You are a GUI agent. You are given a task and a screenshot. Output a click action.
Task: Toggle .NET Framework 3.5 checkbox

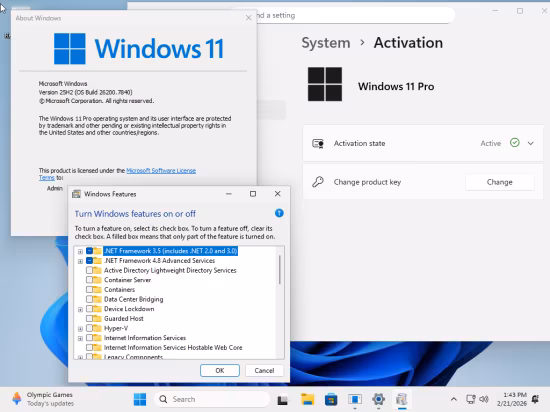[x=89, y=251]
